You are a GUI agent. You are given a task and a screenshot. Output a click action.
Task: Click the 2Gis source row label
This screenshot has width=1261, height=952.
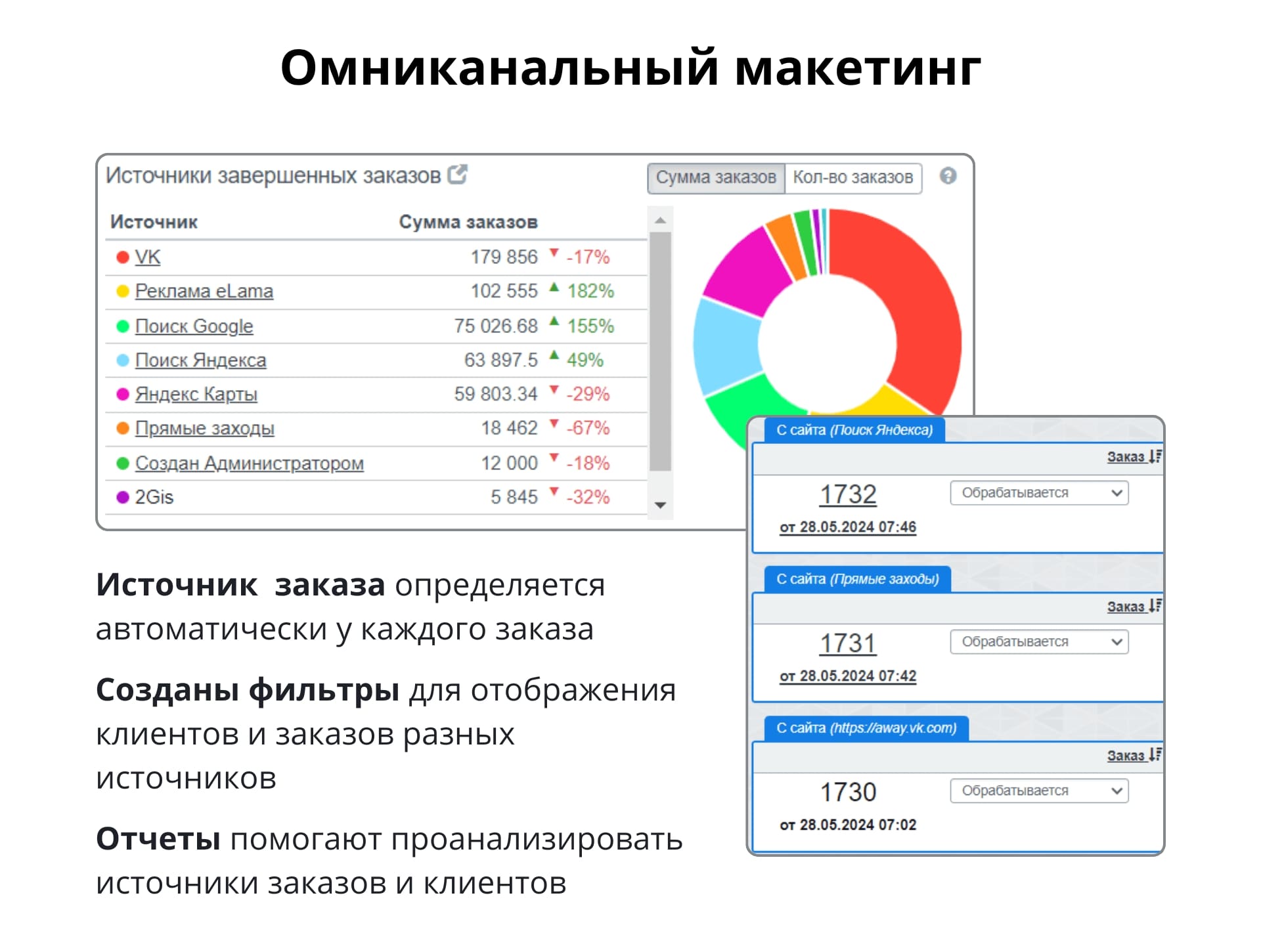[x=154, y=497]
